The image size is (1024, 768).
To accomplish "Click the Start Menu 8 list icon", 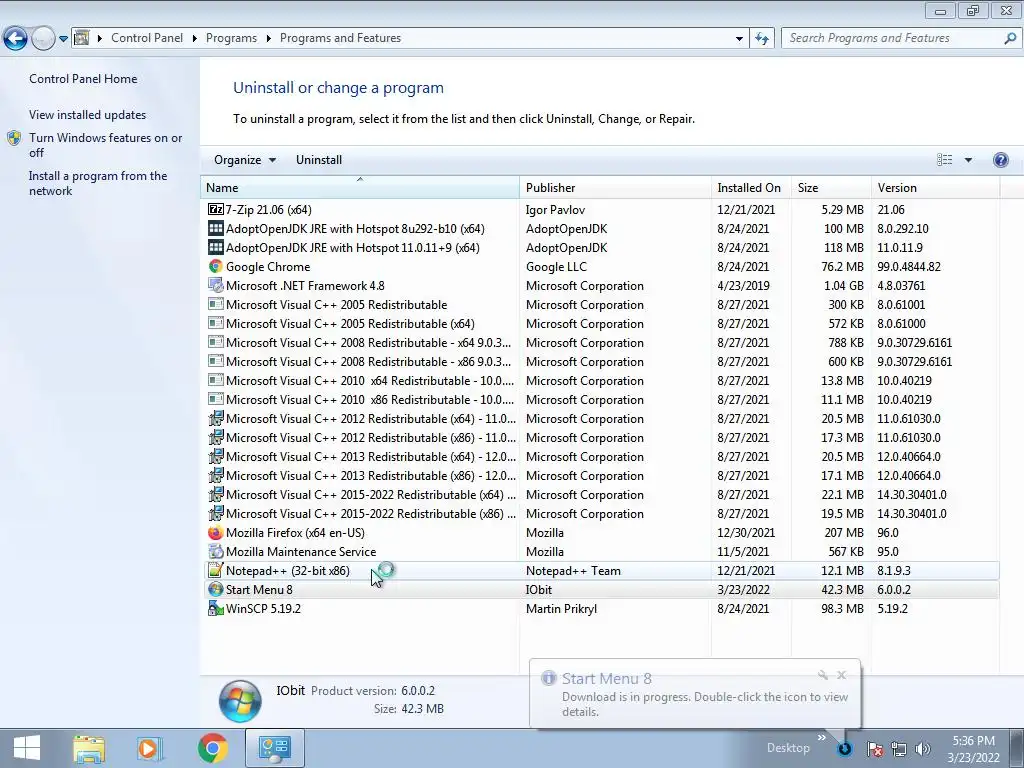I will tap(216, 590).
